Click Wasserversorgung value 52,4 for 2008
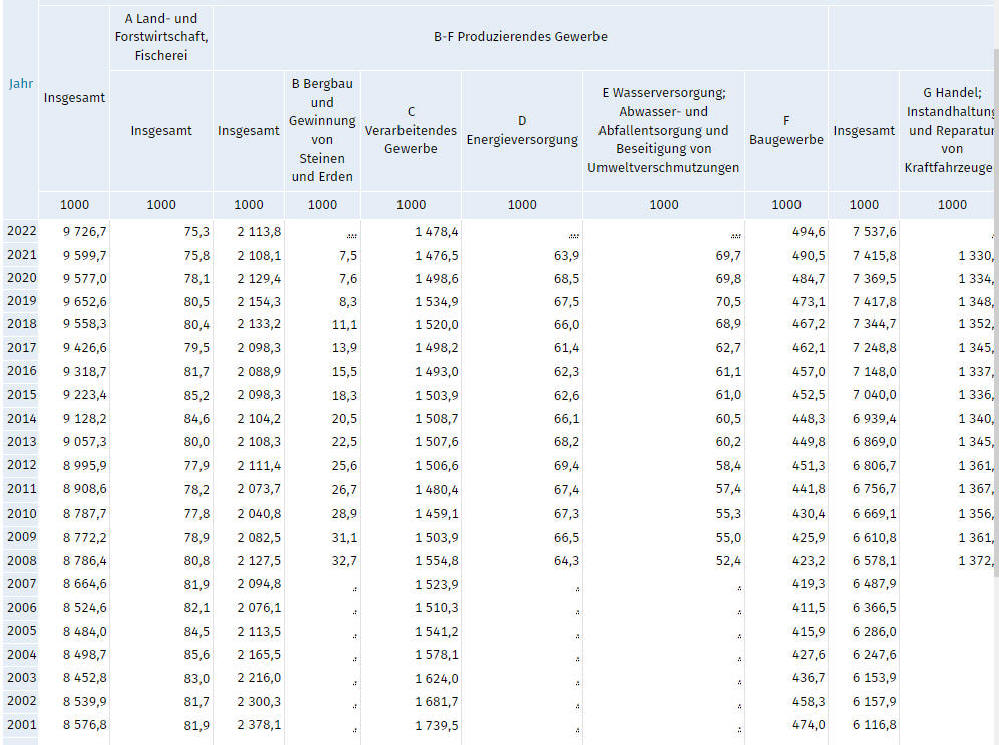The image size is (999, 745). (728, 561)
